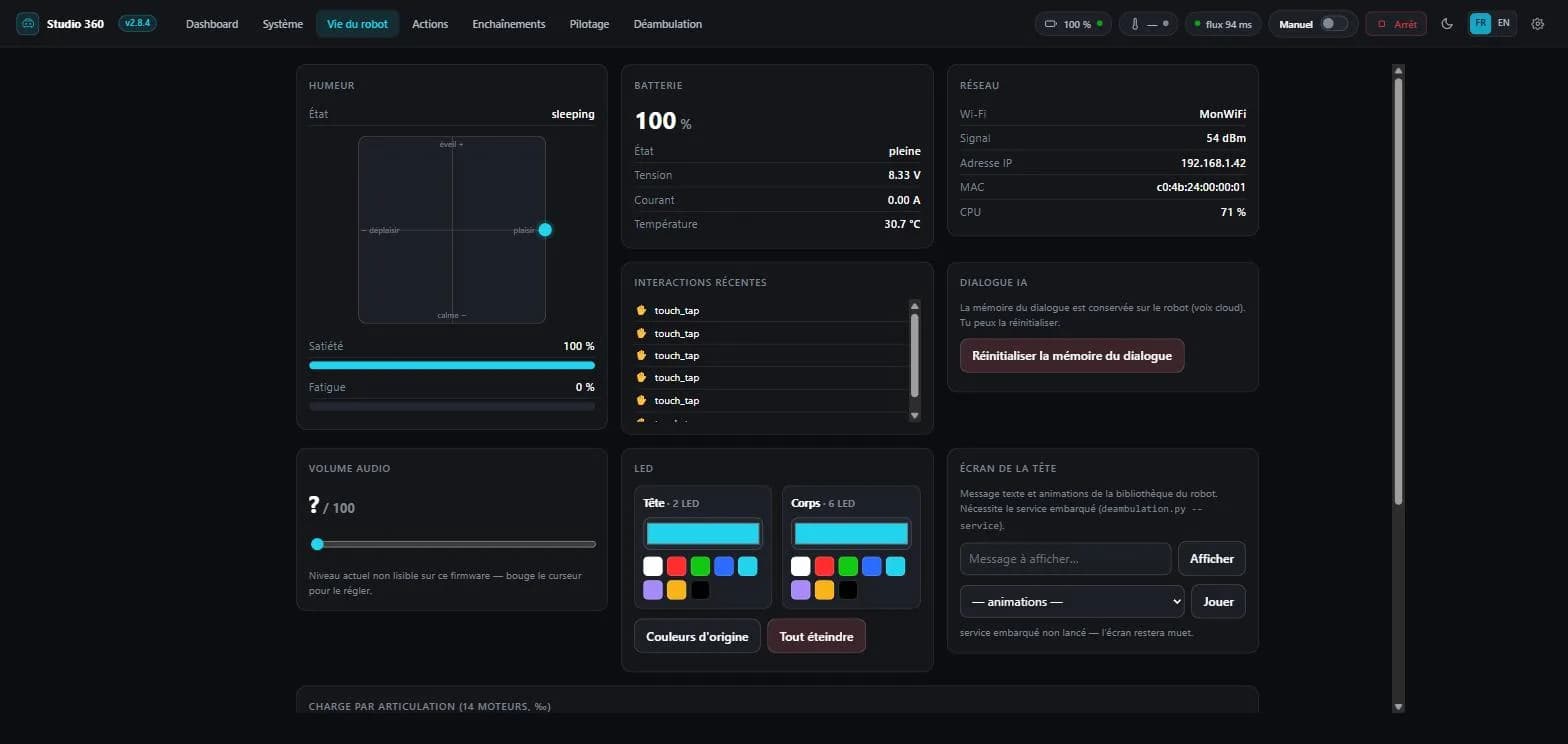Click the Afficher button
The height and width of the screenshot is (744, 1568).
(1212, 558)
